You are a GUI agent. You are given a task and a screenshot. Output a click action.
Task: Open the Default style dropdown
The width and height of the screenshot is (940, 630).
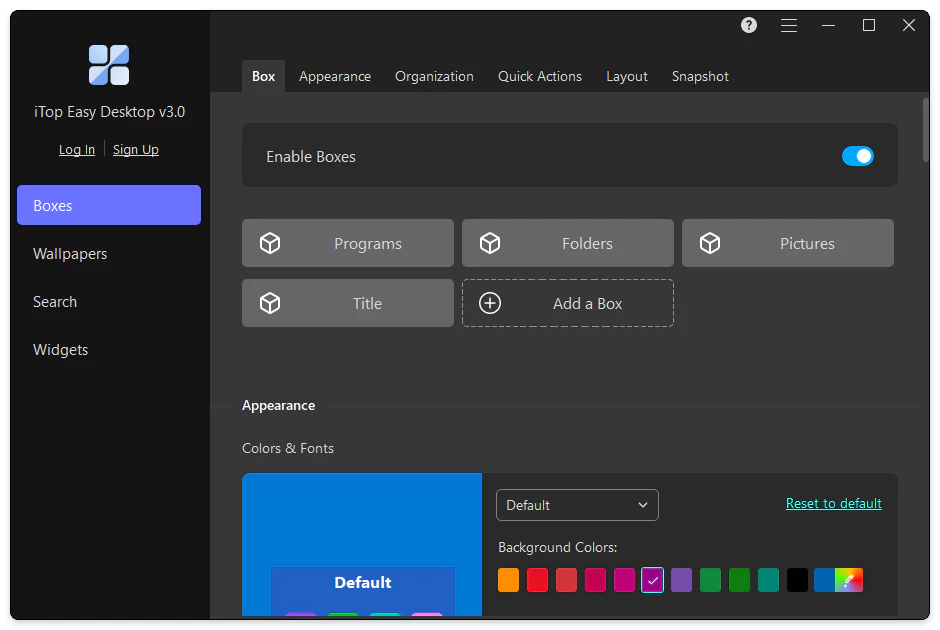(577, 505)
